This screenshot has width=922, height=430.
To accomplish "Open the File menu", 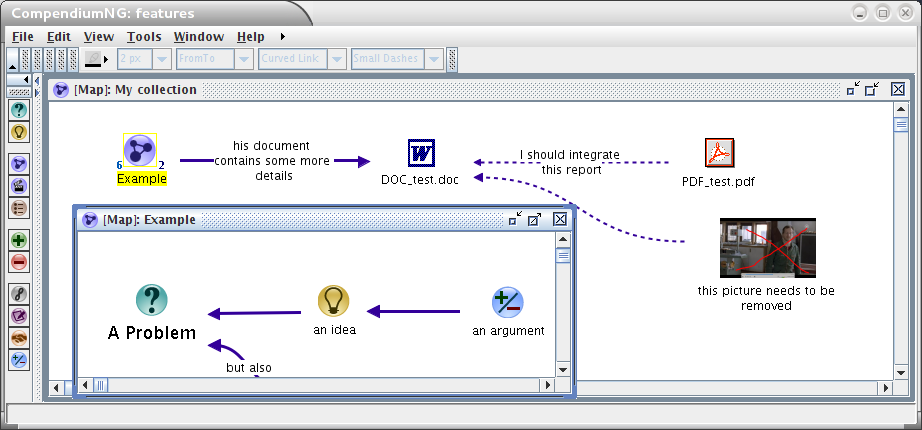I will (23, 36).
